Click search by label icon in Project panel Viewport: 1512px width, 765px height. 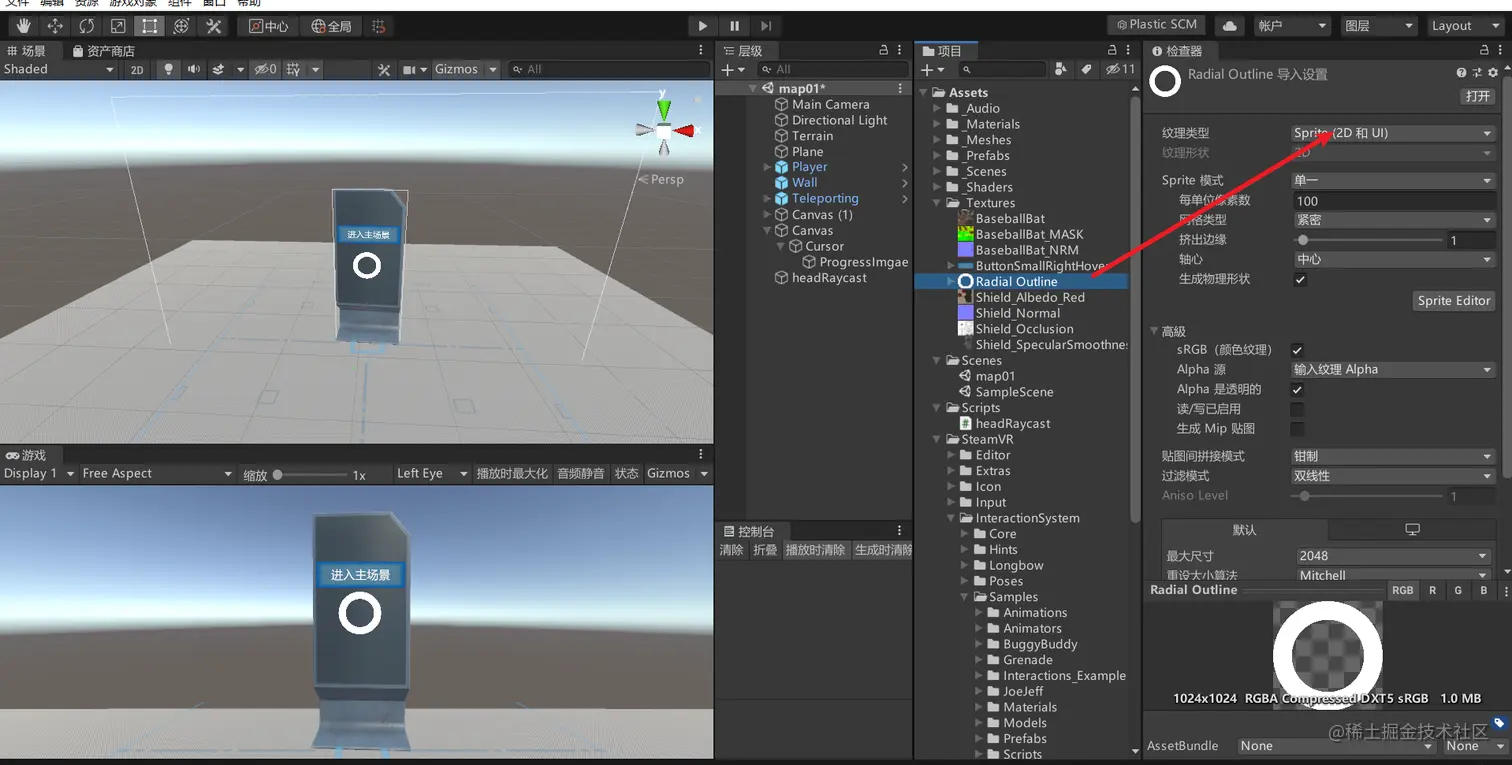[1087, 69]
